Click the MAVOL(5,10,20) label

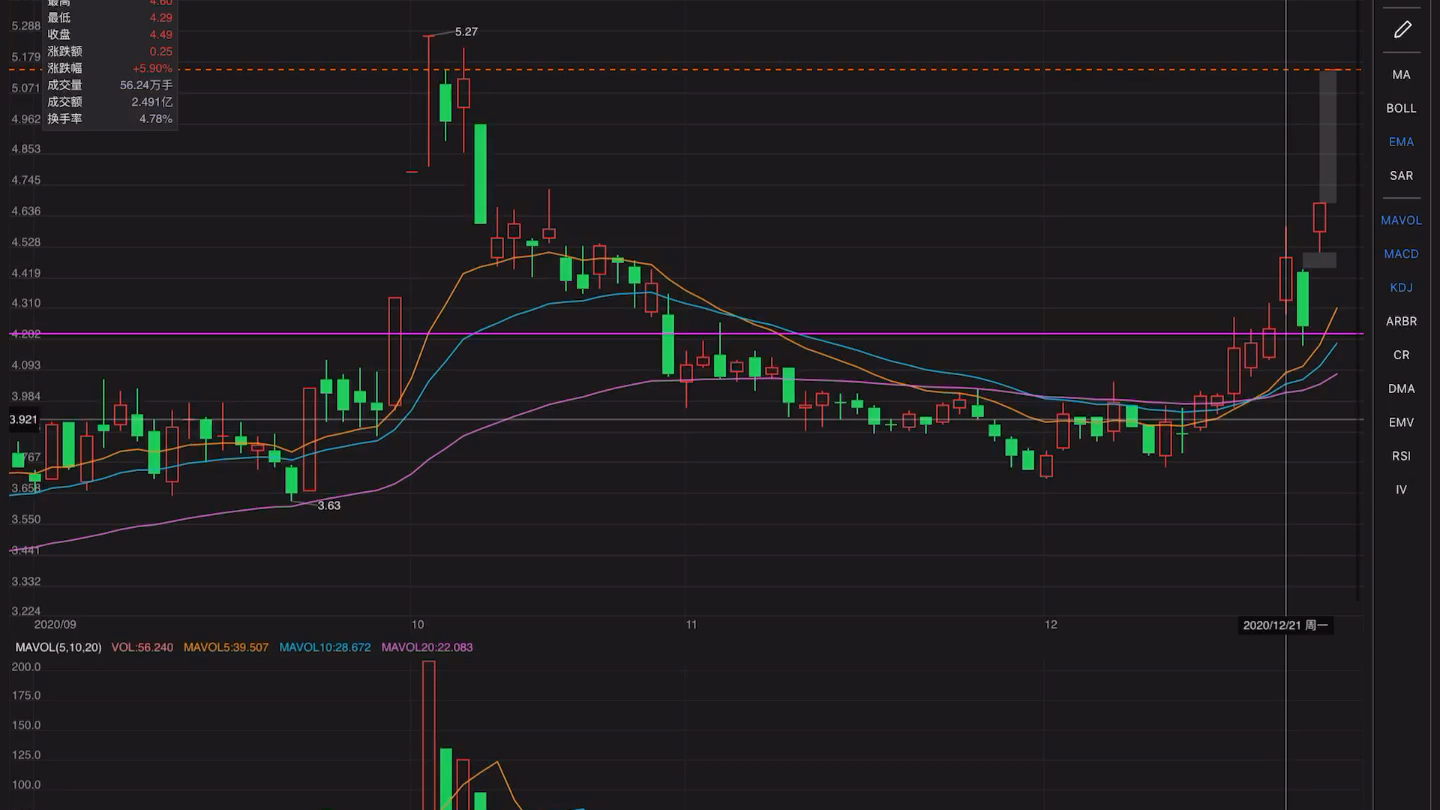pyautogui.click(x=58, y=648)
